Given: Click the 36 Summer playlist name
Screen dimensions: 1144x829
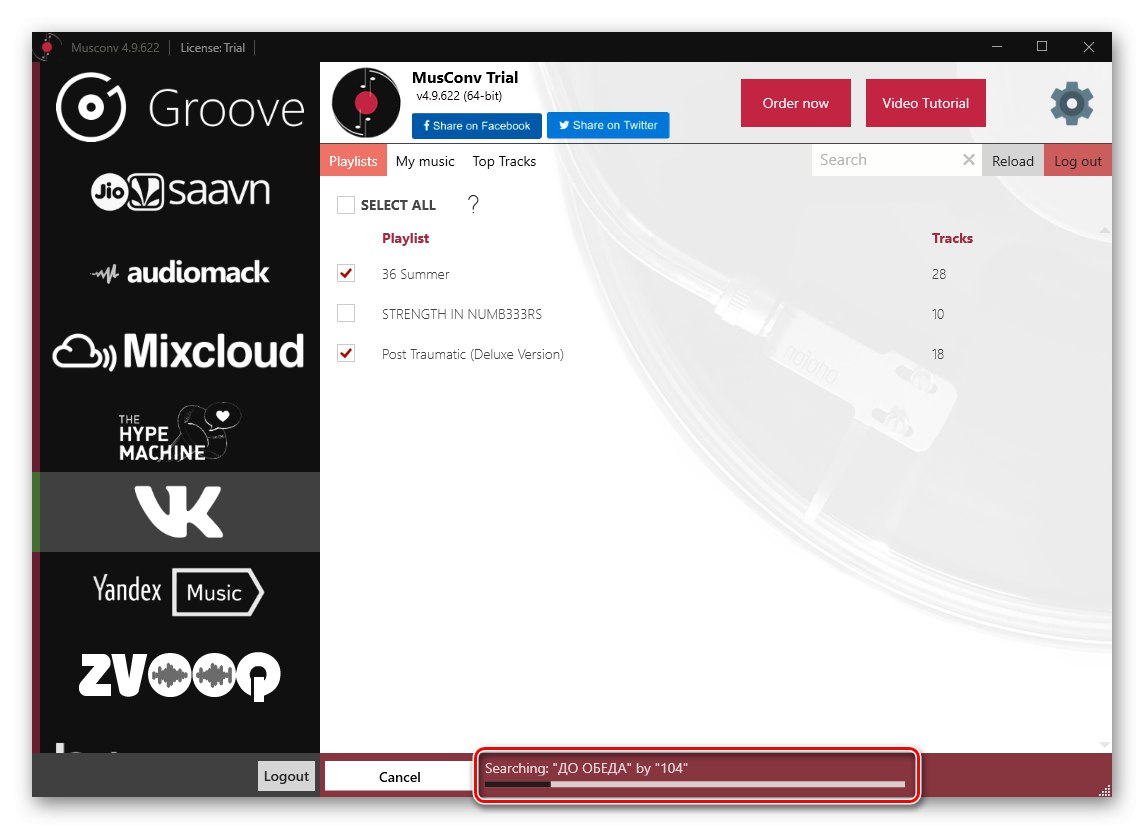Looking at the screenshot, I should click(x=415, y=274).
